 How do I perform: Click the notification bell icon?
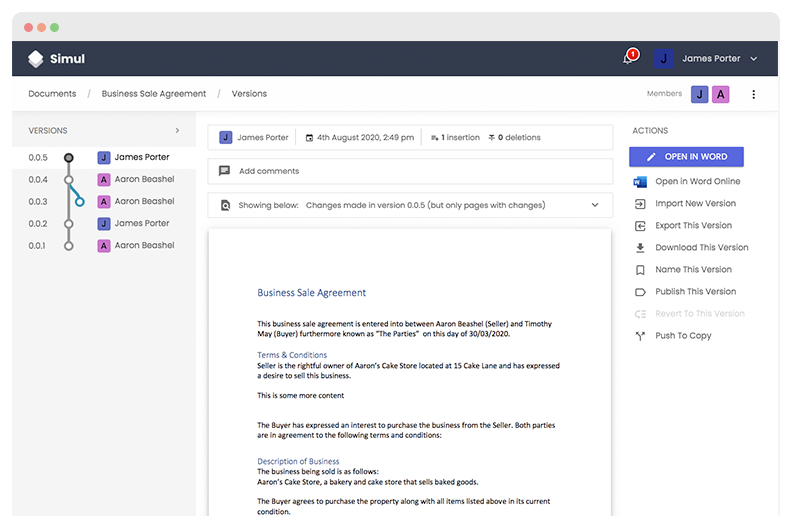(x=629, y=59)
